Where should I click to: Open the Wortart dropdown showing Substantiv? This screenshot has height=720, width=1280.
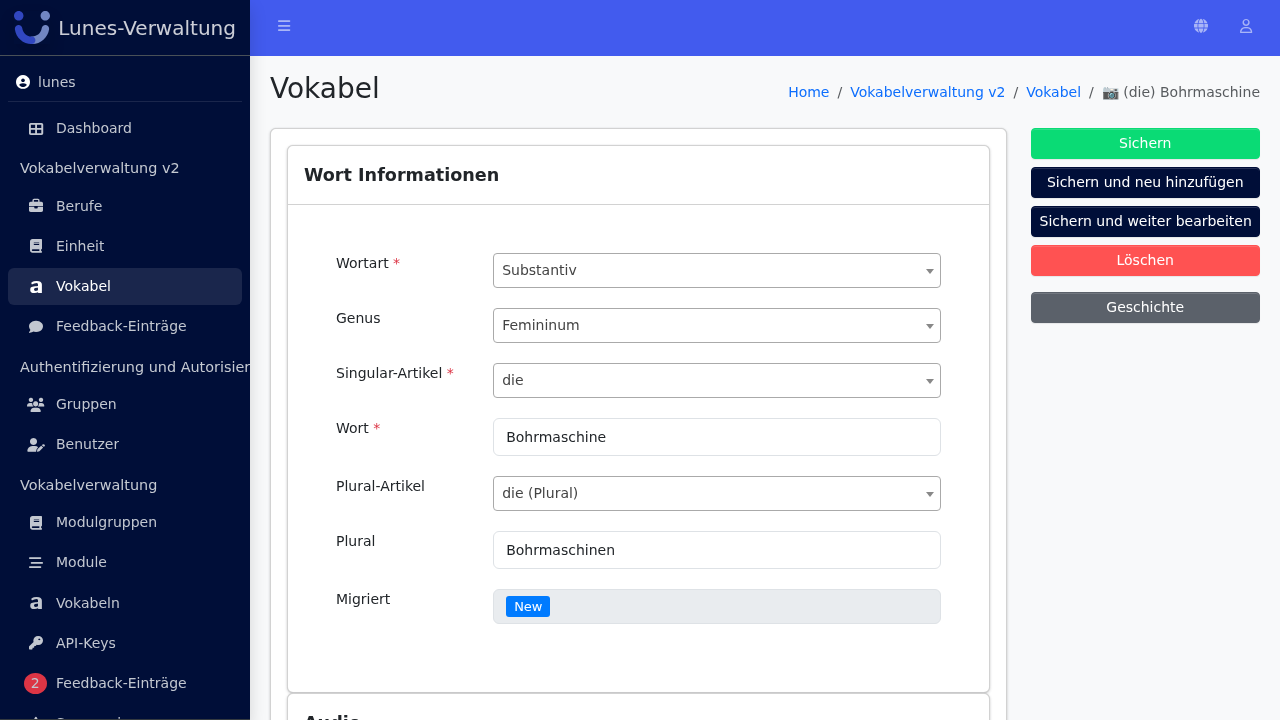[x=717, y=270]
